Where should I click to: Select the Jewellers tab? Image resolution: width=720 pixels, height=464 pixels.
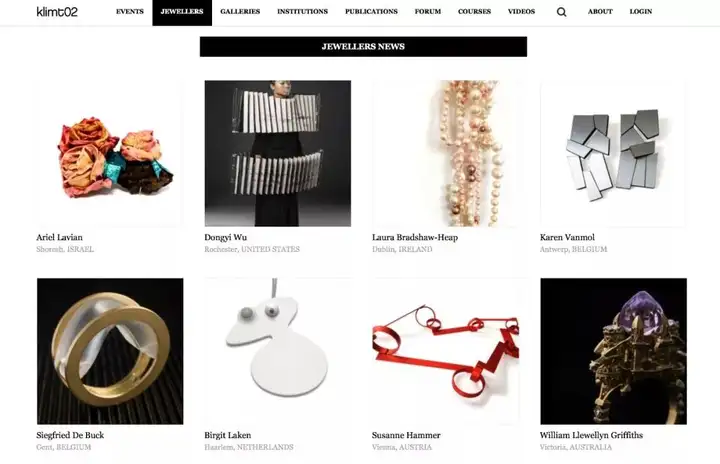click(x=182, y=12)
